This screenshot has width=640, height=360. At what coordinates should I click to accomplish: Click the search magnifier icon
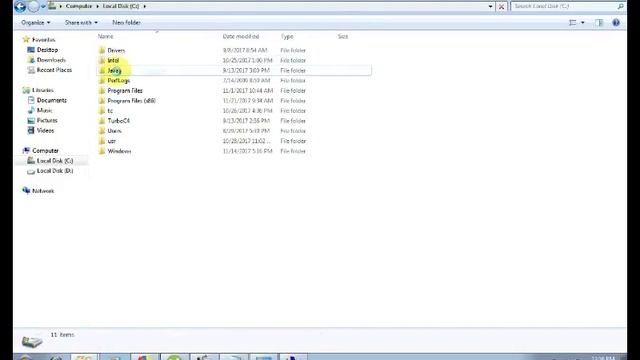tap(620, 6)
